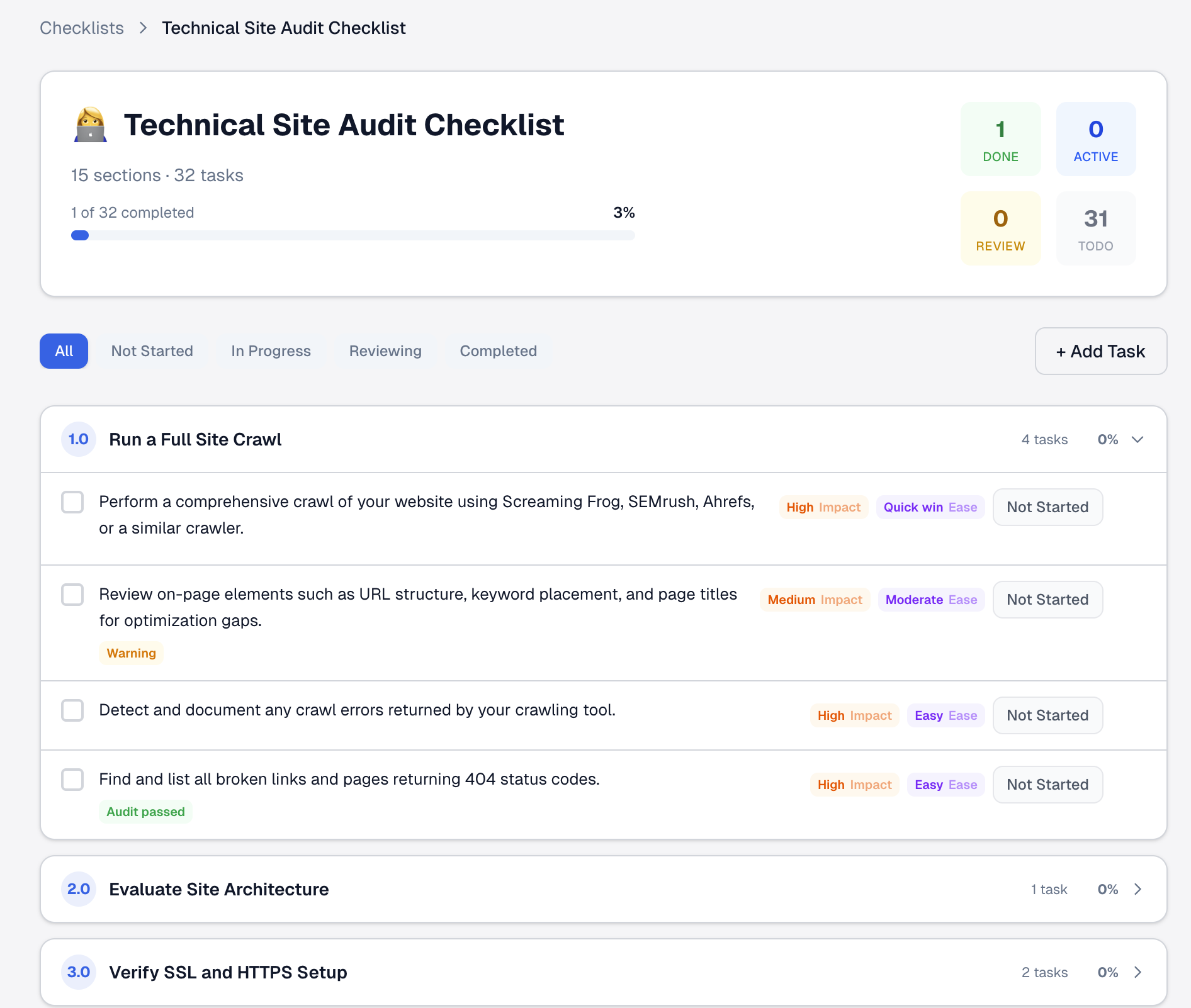Expand the Evaluate Site Architecture section
This screenshot has height=1008, width=1191.
tap(1137, 889)
